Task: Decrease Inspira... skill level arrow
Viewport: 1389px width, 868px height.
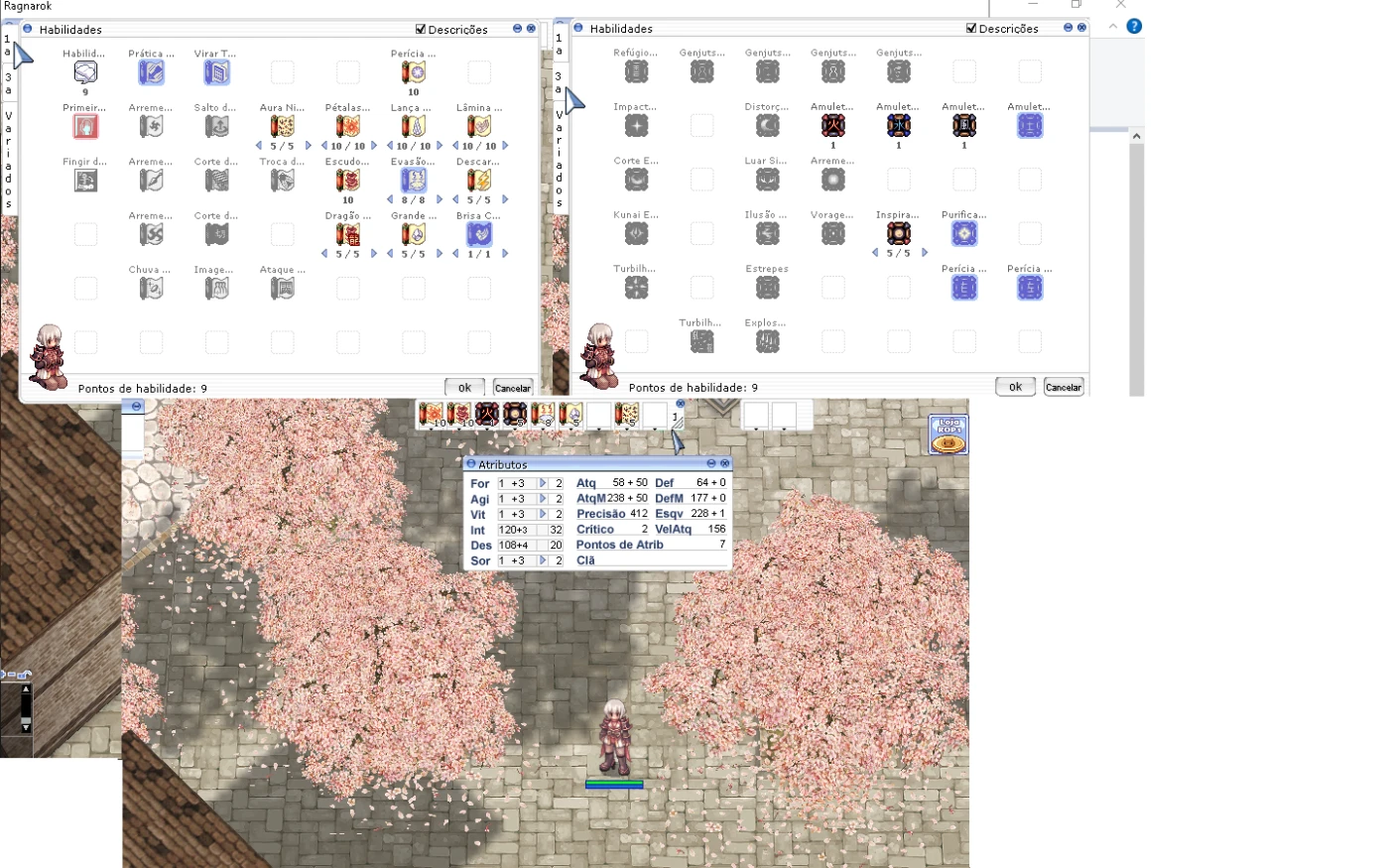Action: pos(875,253)
